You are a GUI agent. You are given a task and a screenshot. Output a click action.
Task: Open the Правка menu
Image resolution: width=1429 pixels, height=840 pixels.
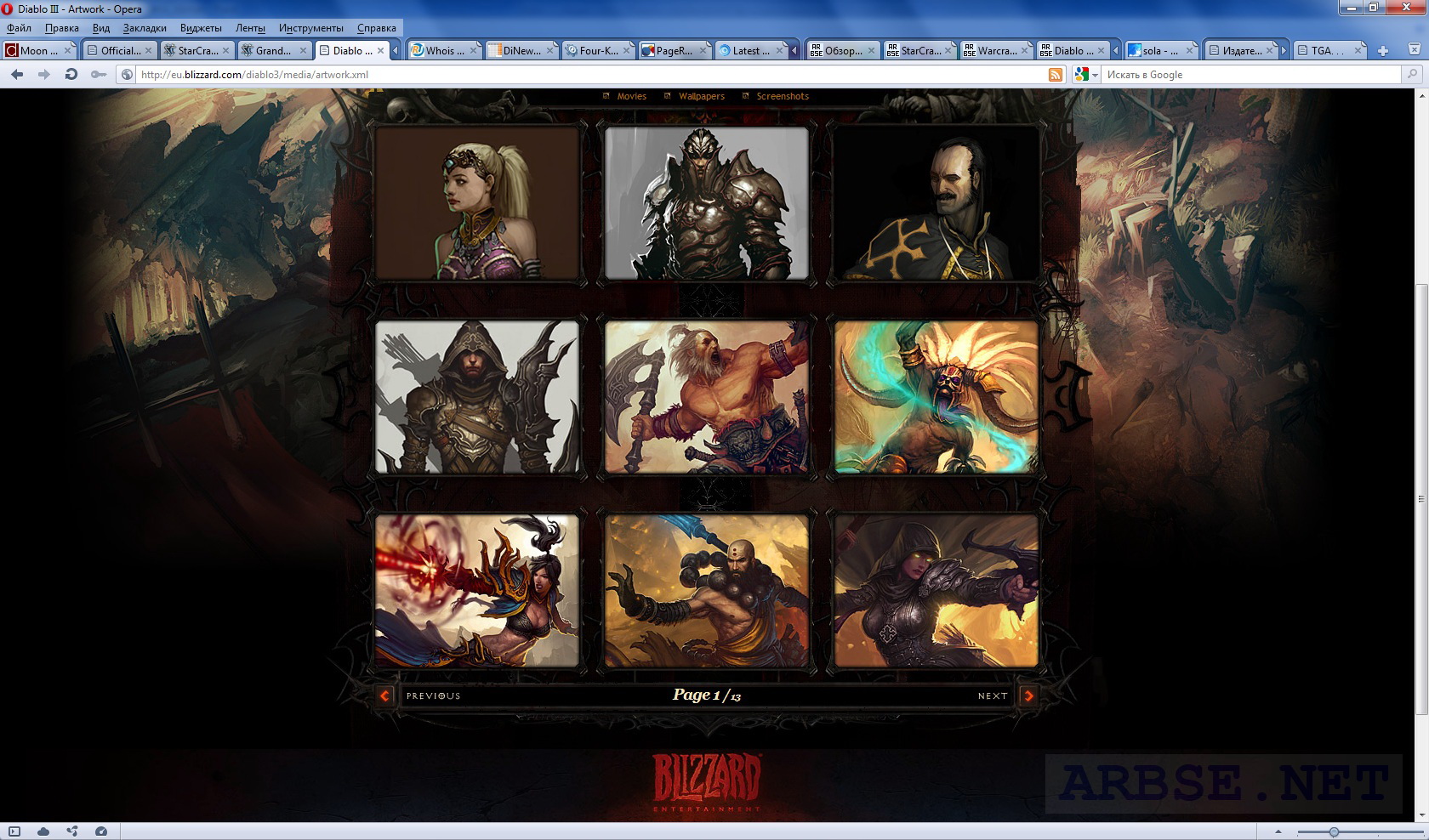coord(62,28)
